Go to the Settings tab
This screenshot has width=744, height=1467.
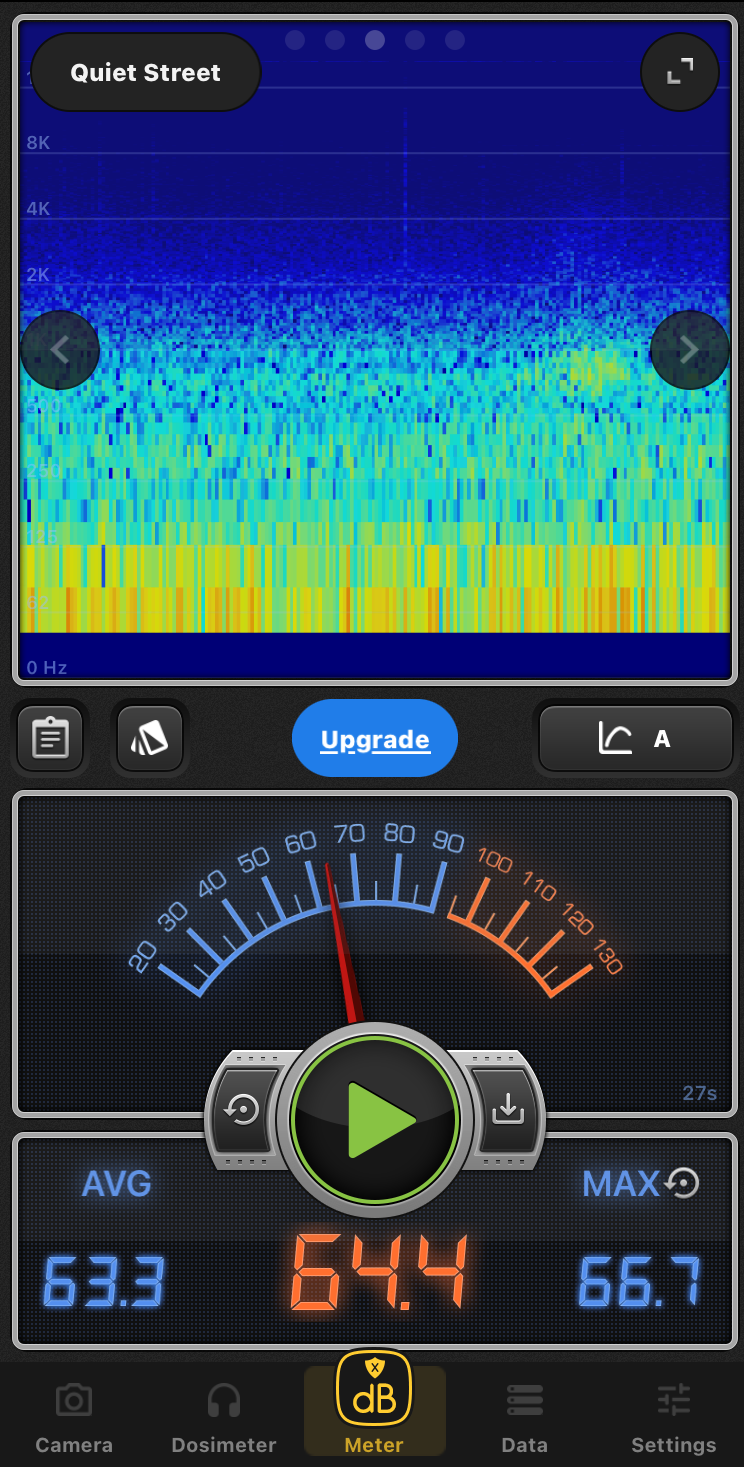(673, 1418)
